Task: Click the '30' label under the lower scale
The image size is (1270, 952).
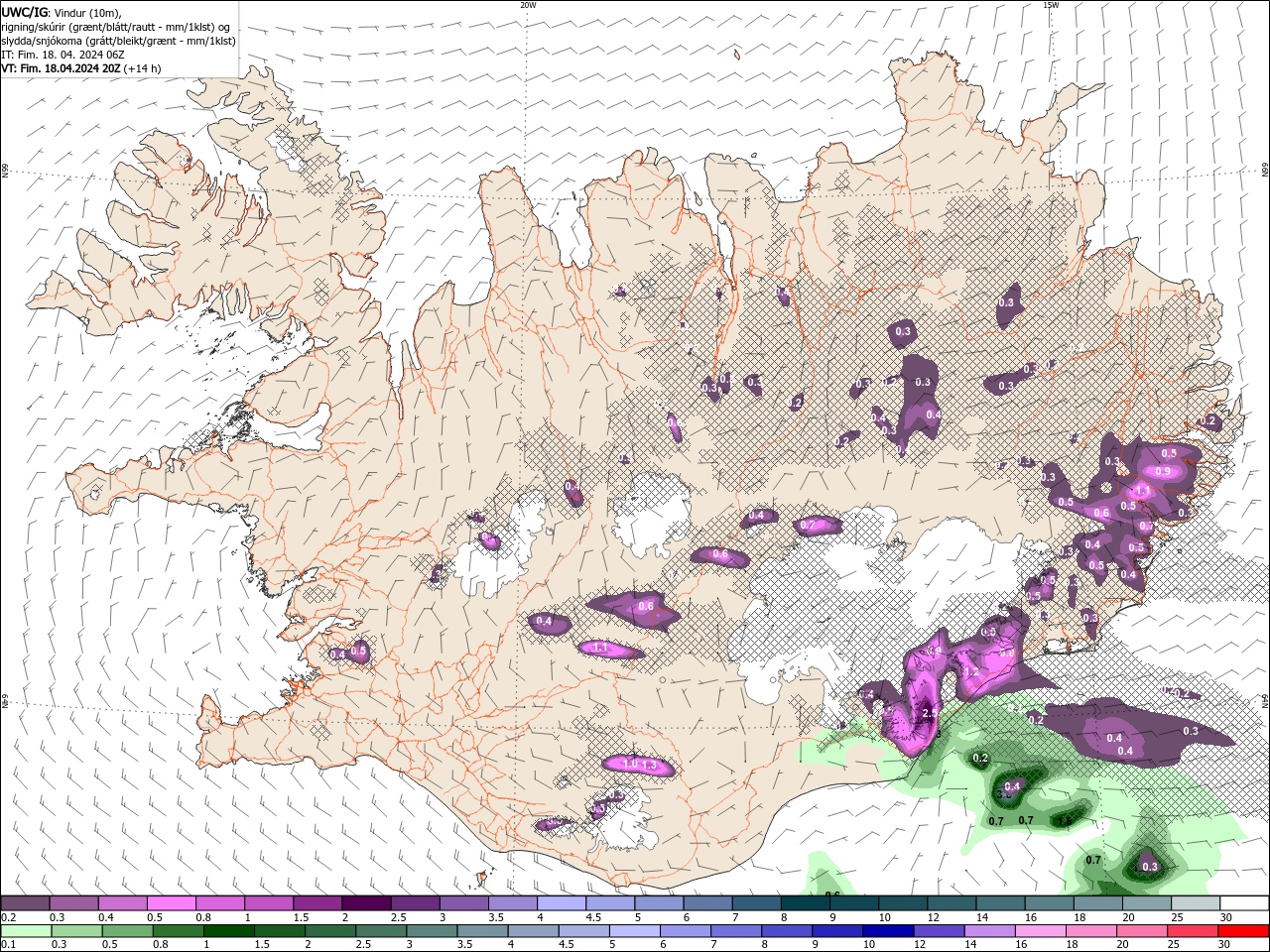Action: coord(1226,945)
